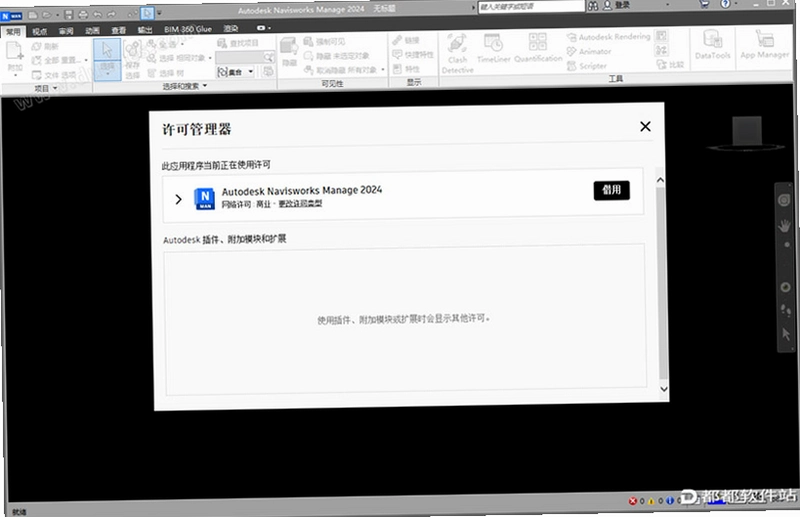Click the Clash Detective tool icon
Image resolution: width=800 pixels, height=517 pixels.
(x=457, y=44)
